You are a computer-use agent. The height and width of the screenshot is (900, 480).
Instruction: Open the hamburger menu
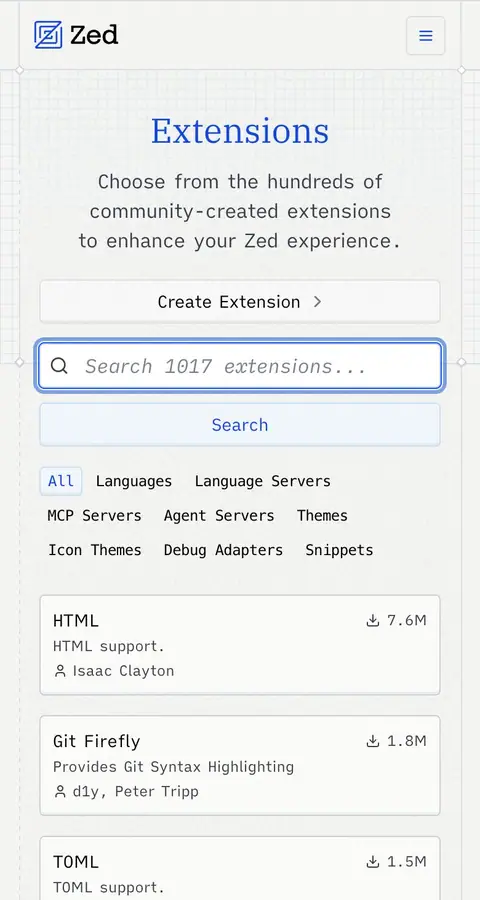(x=425, y=36)
